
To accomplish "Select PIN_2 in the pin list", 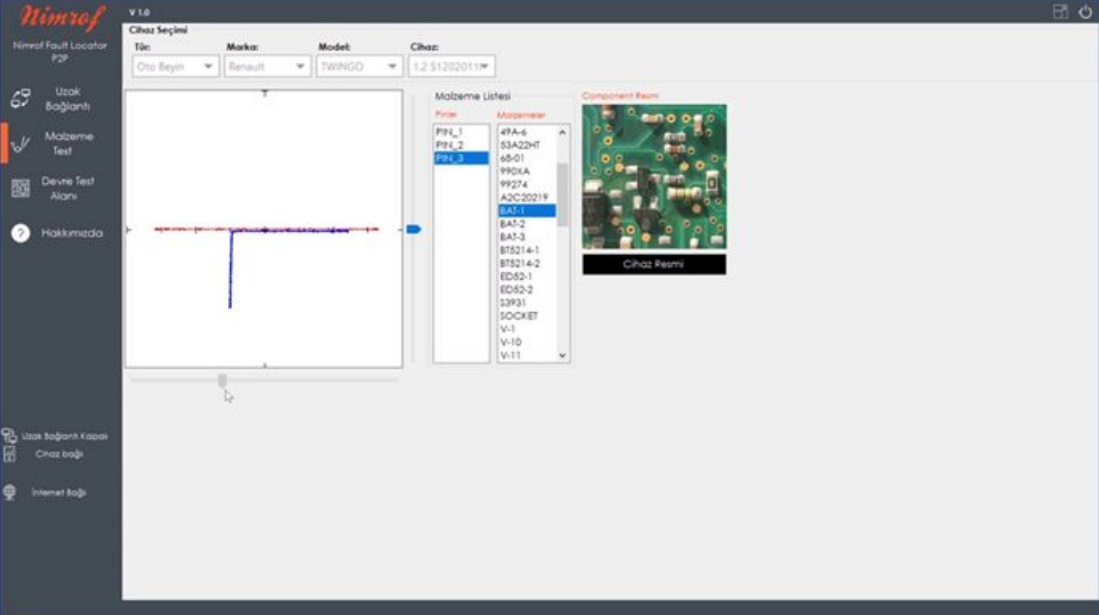I will pyautogui.click(x=461, y=145).
